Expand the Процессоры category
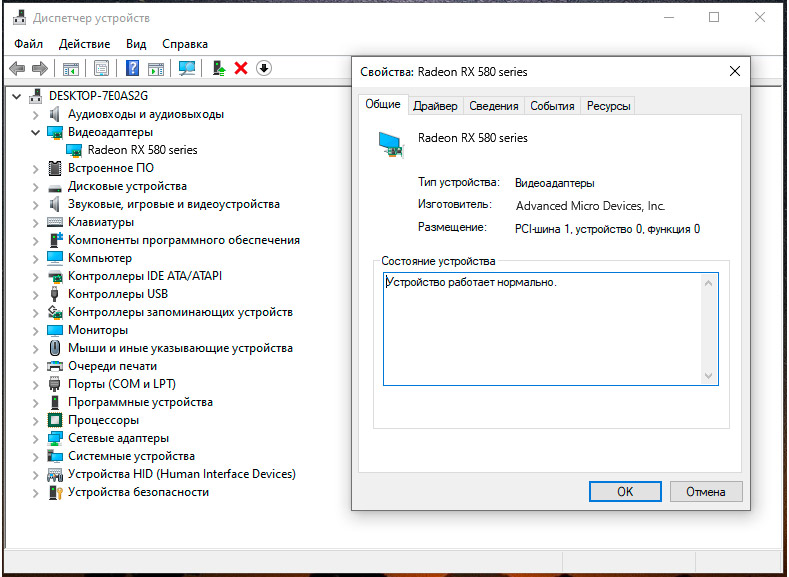Screen dimensions: 789x577 click(x=36, y=420)
